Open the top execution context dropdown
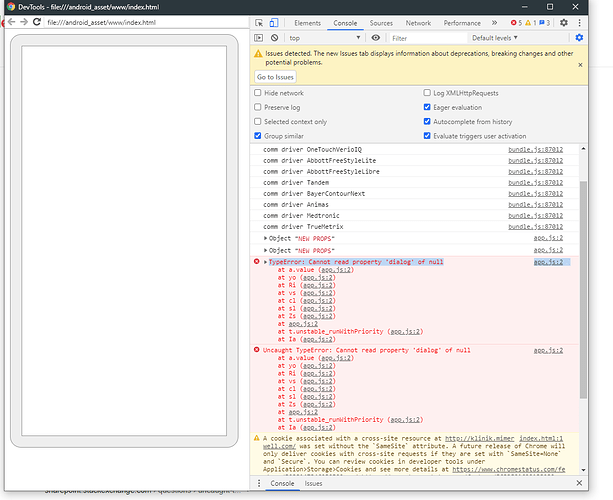The width and height of the screenshot is (613, 500). pyautogui.click(x=324, y=38)
